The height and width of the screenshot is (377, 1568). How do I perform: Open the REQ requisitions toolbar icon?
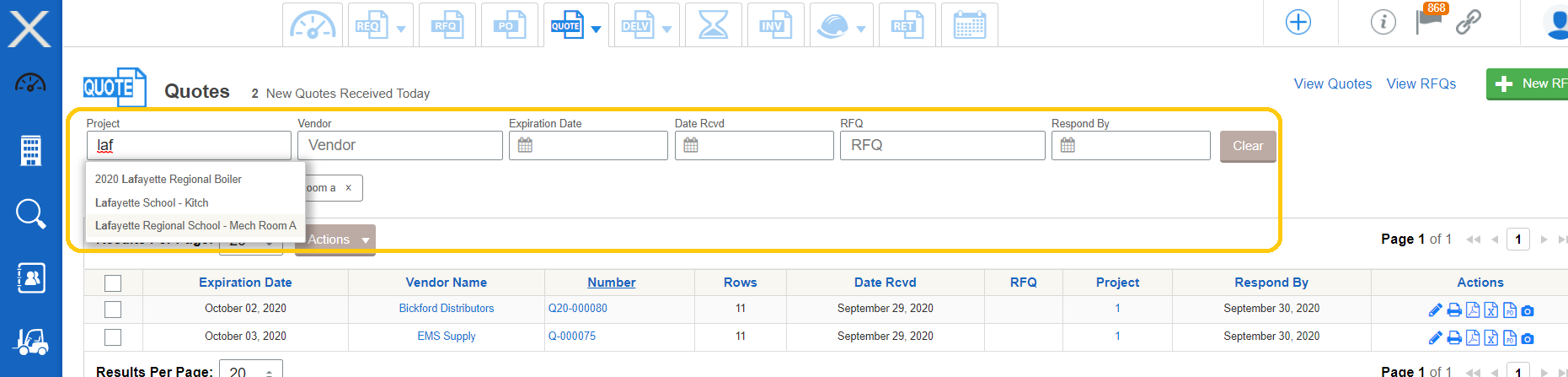[372, 24]
